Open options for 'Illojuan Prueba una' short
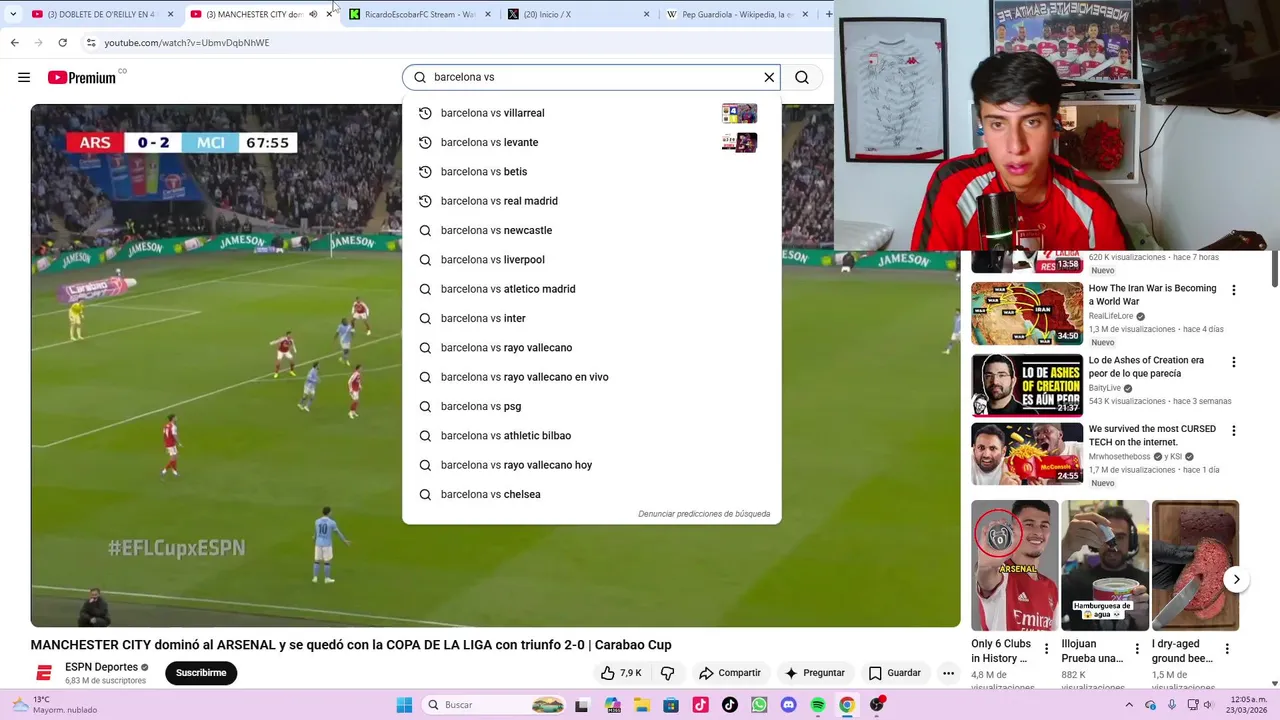Viewport: 1280px width, 720px height. tap(1137, 649)
